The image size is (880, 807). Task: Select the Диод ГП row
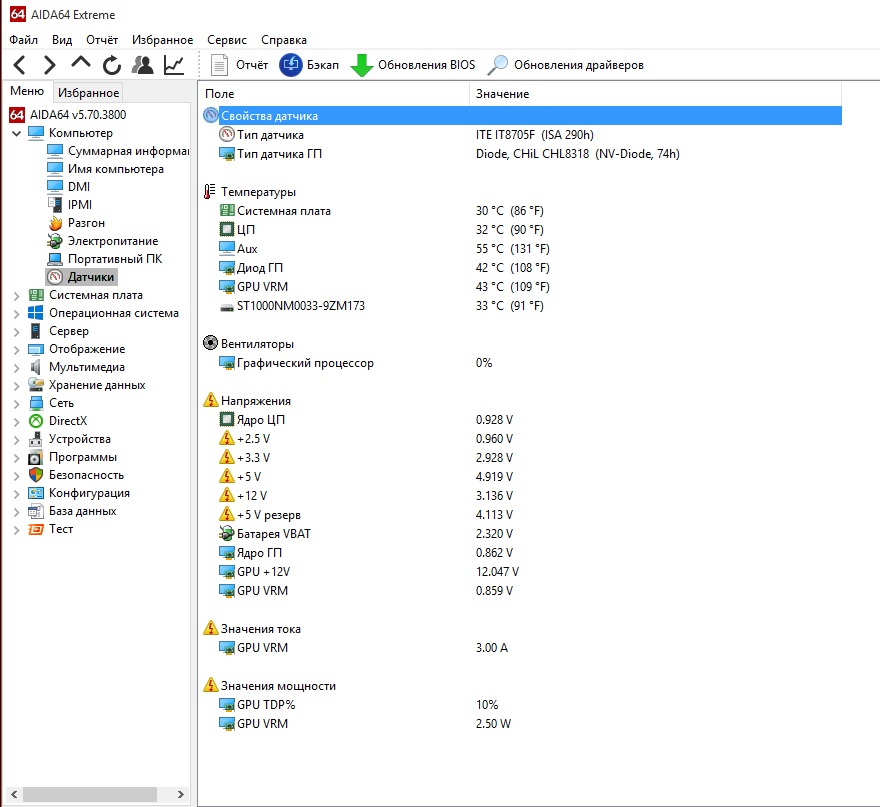coord(522,268)
